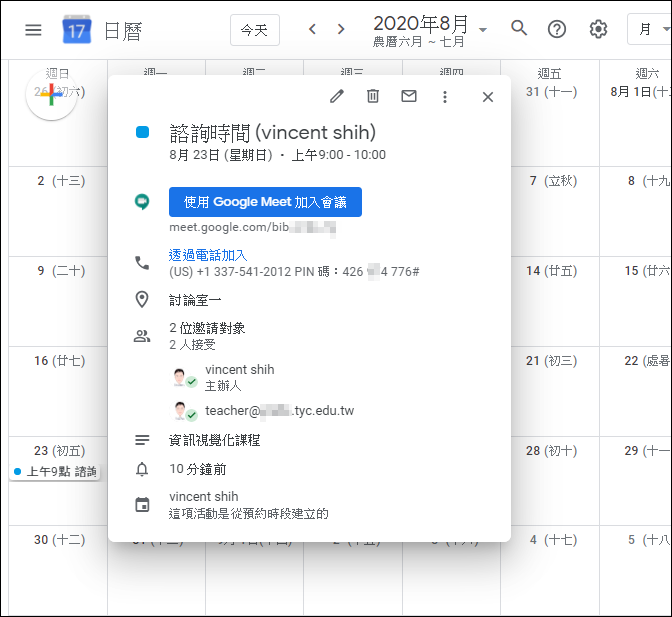Select day 9 (二十) in calendar

[61, 271]
